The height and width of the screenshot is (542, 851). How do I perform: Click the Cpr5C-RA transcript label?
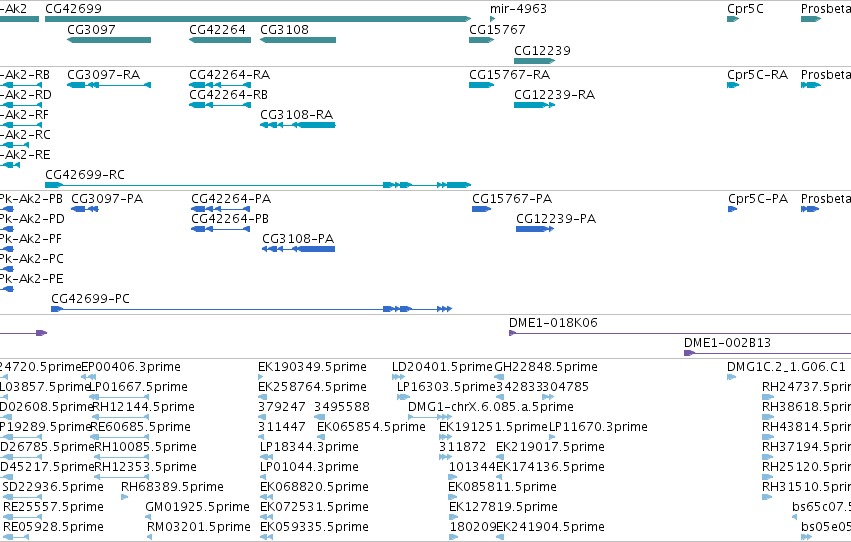coord(758,74)
